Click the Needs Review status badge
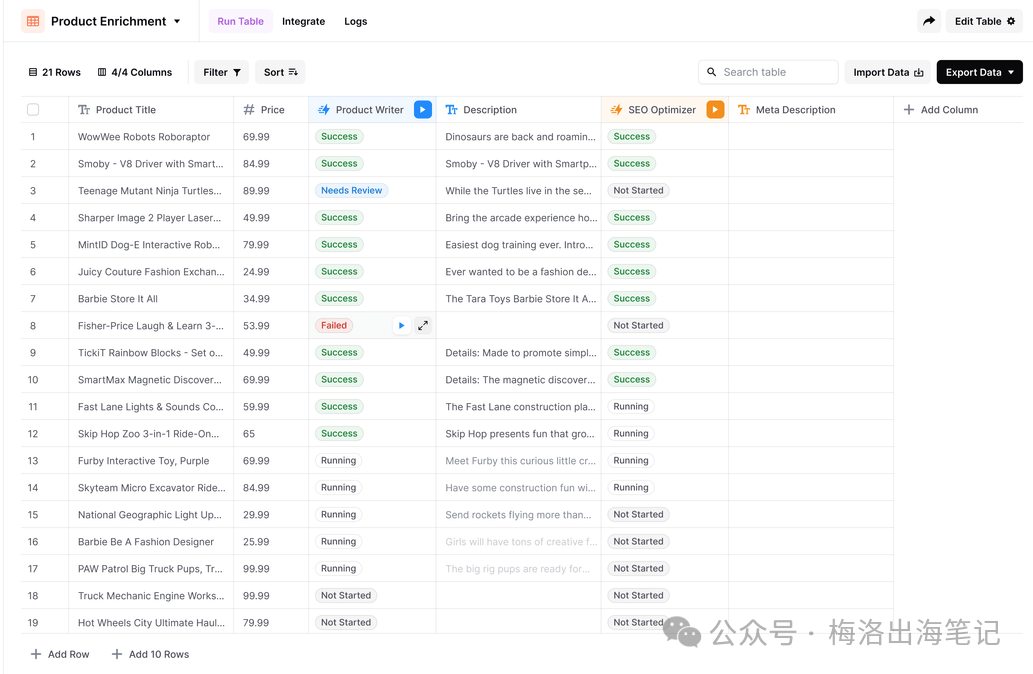 pos(351,191)
